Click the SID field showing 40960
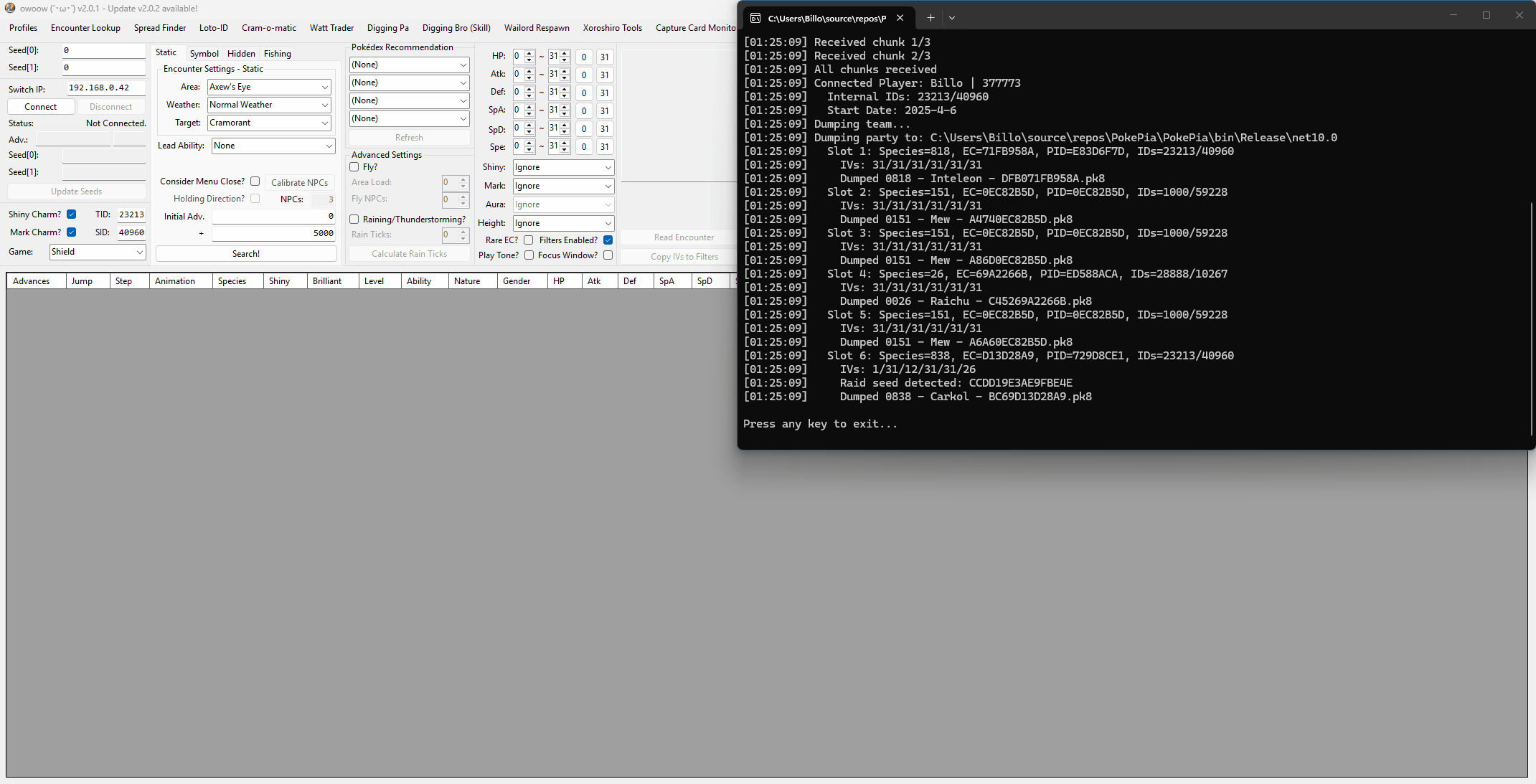This screenshot has width=1536, height=784. pos(131,232)
